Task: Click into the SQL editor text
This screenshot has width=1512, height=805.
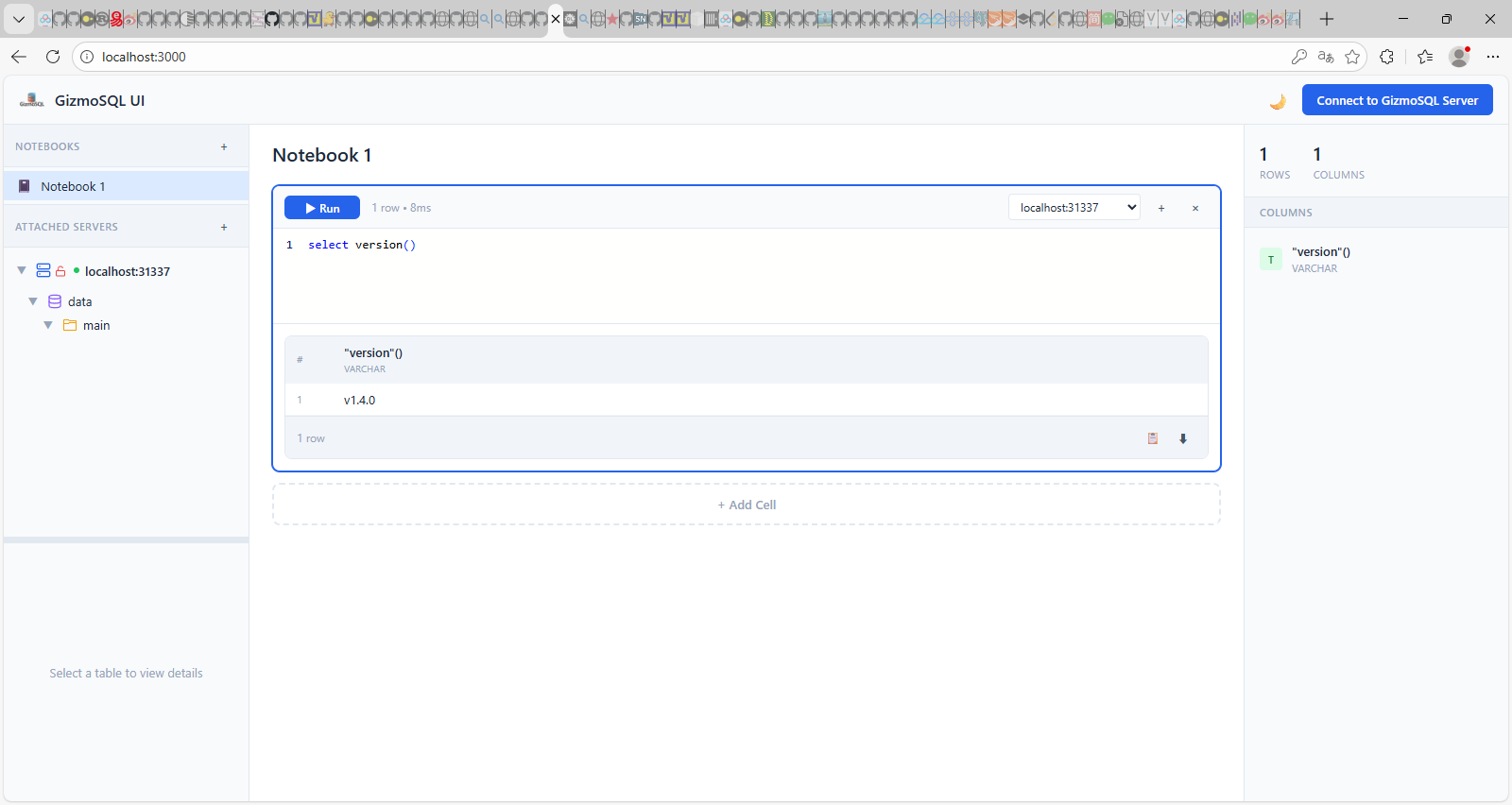Action: point(362,245)
